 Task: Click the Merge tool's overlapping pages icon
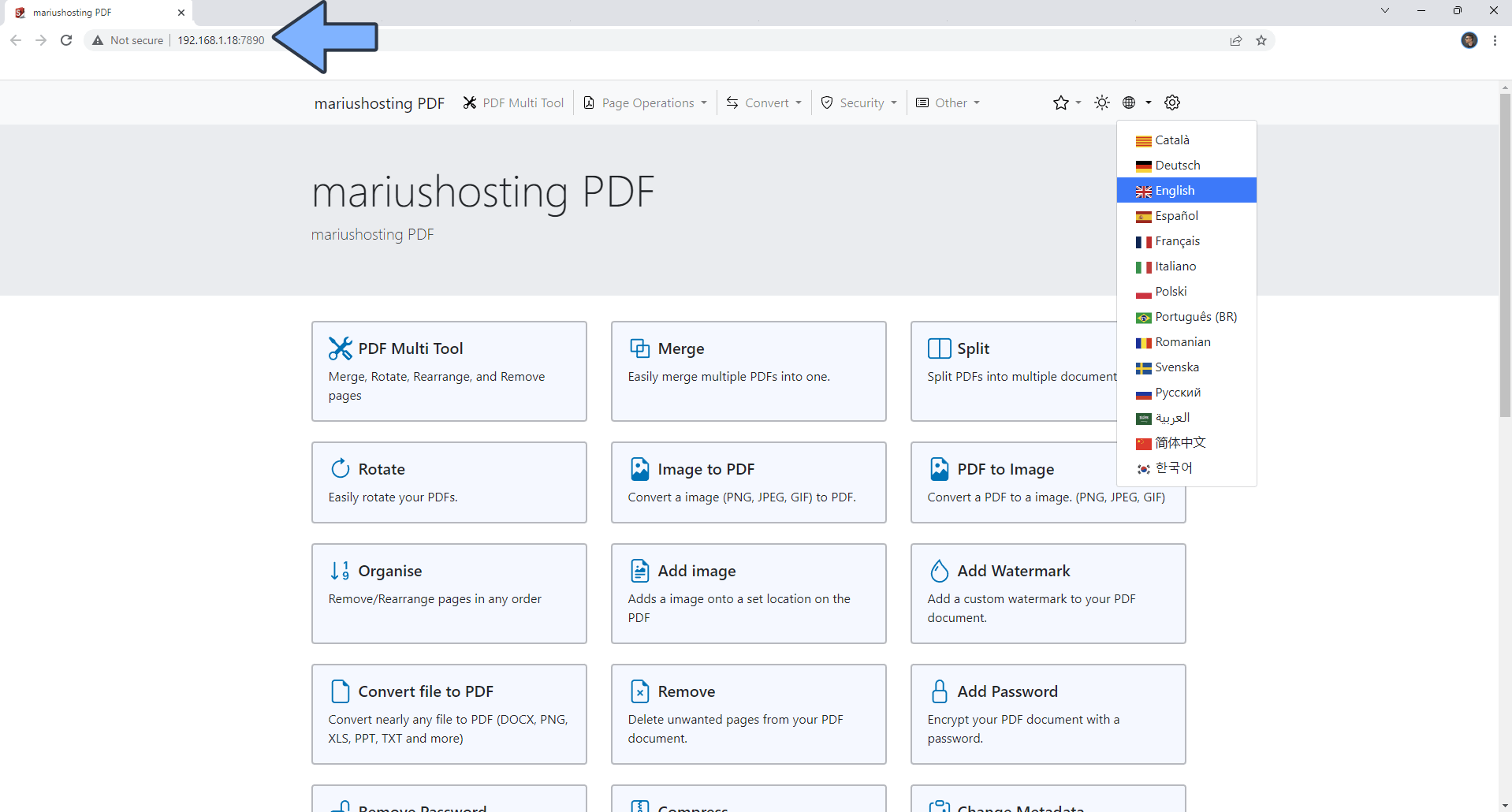click(639, 348)
